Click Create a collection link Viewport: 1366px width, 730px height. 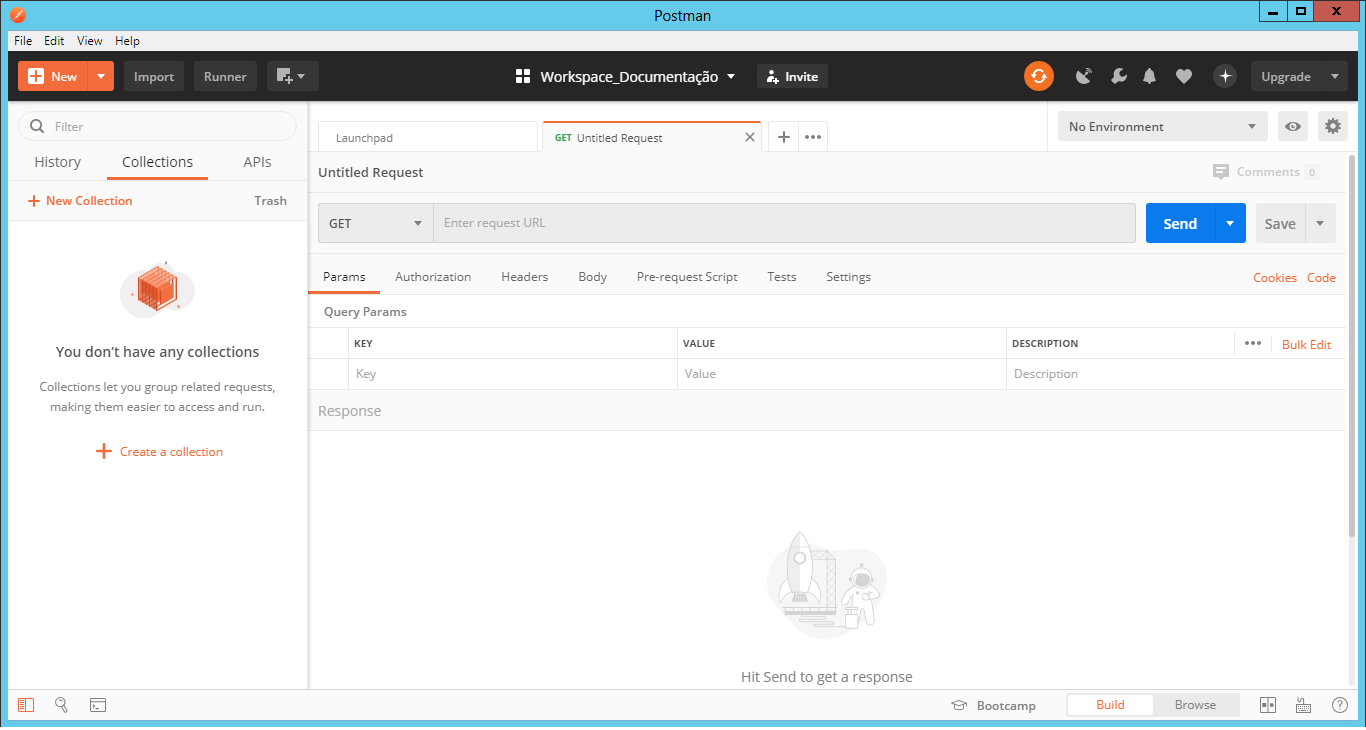pos(159,452)
